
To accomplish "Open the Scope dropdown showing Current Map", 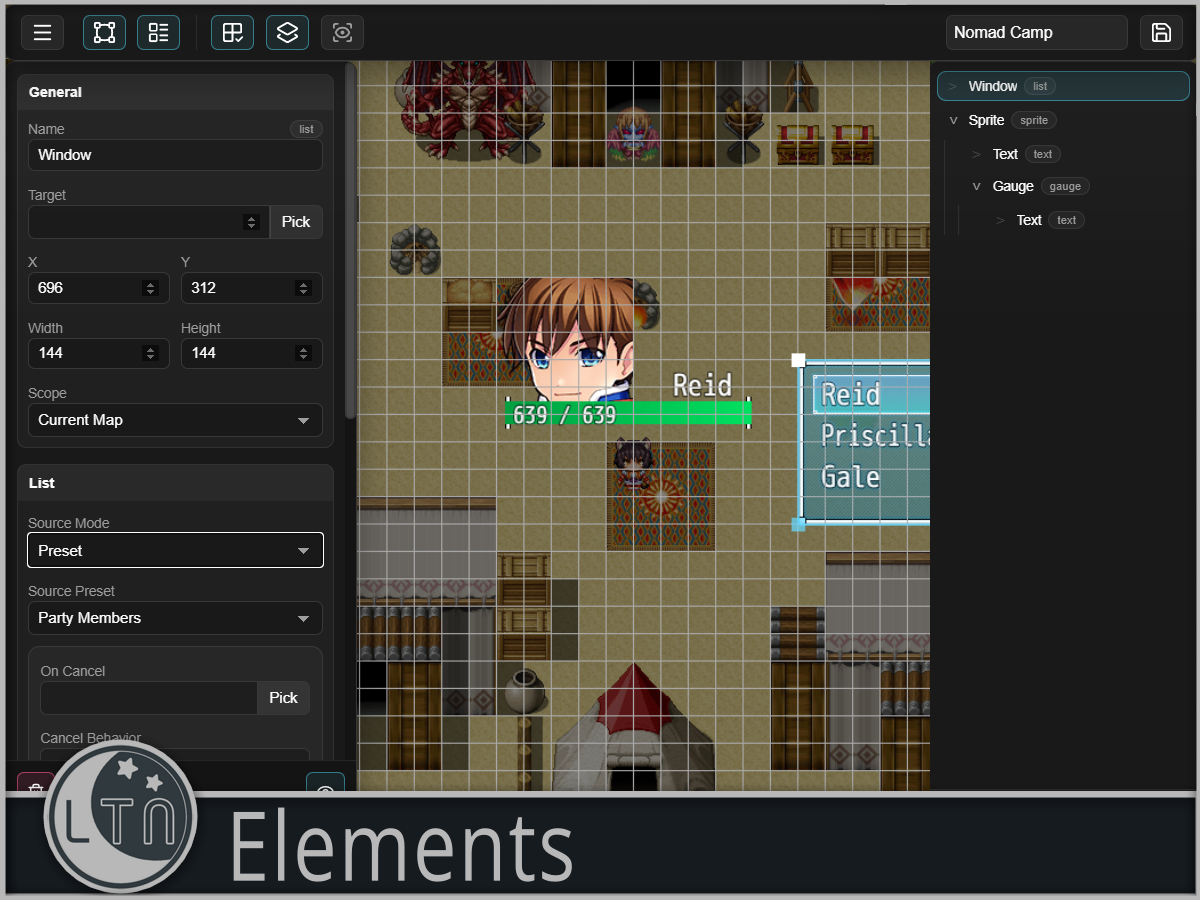I will (x=175, y=420).
